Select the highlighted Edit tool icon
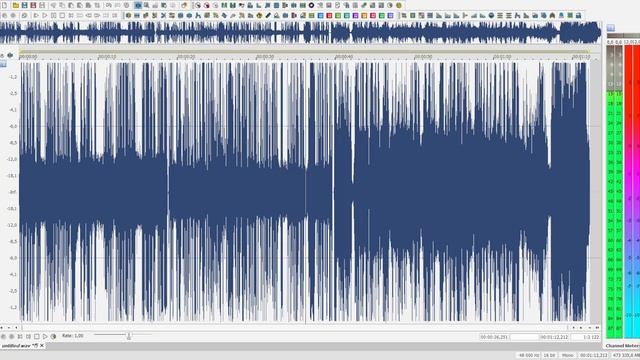This screenshot has height=360, width=640. click(x=138, y=5)
